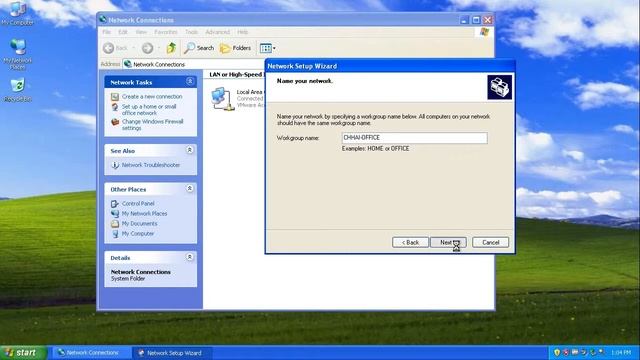Click the Next button in the wizard
This screenshot has width=640, height=360.
click(448, 242)
